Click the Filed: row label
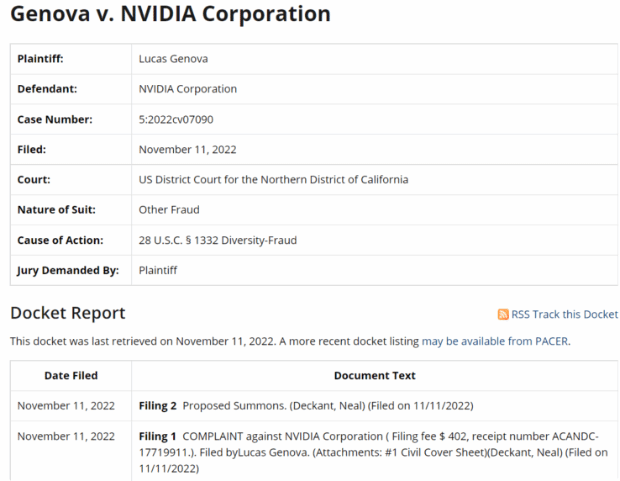Screen dimensions: 620x481 [32, 150]
